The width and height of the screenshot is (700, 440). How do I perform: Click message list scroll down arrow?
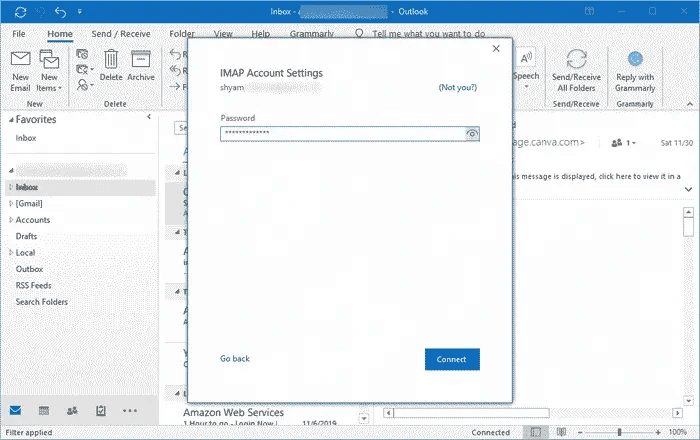(364, 419)
